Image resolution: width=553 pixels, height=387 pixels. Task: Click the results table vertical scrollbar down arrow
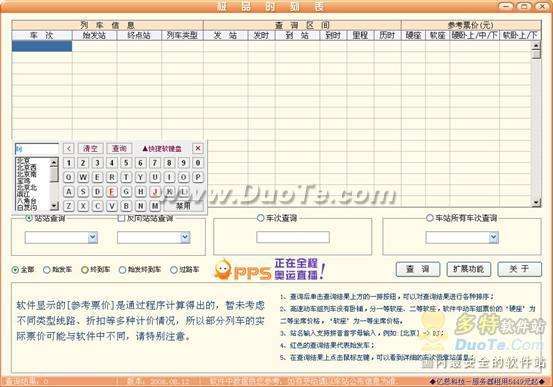[536, 202]
